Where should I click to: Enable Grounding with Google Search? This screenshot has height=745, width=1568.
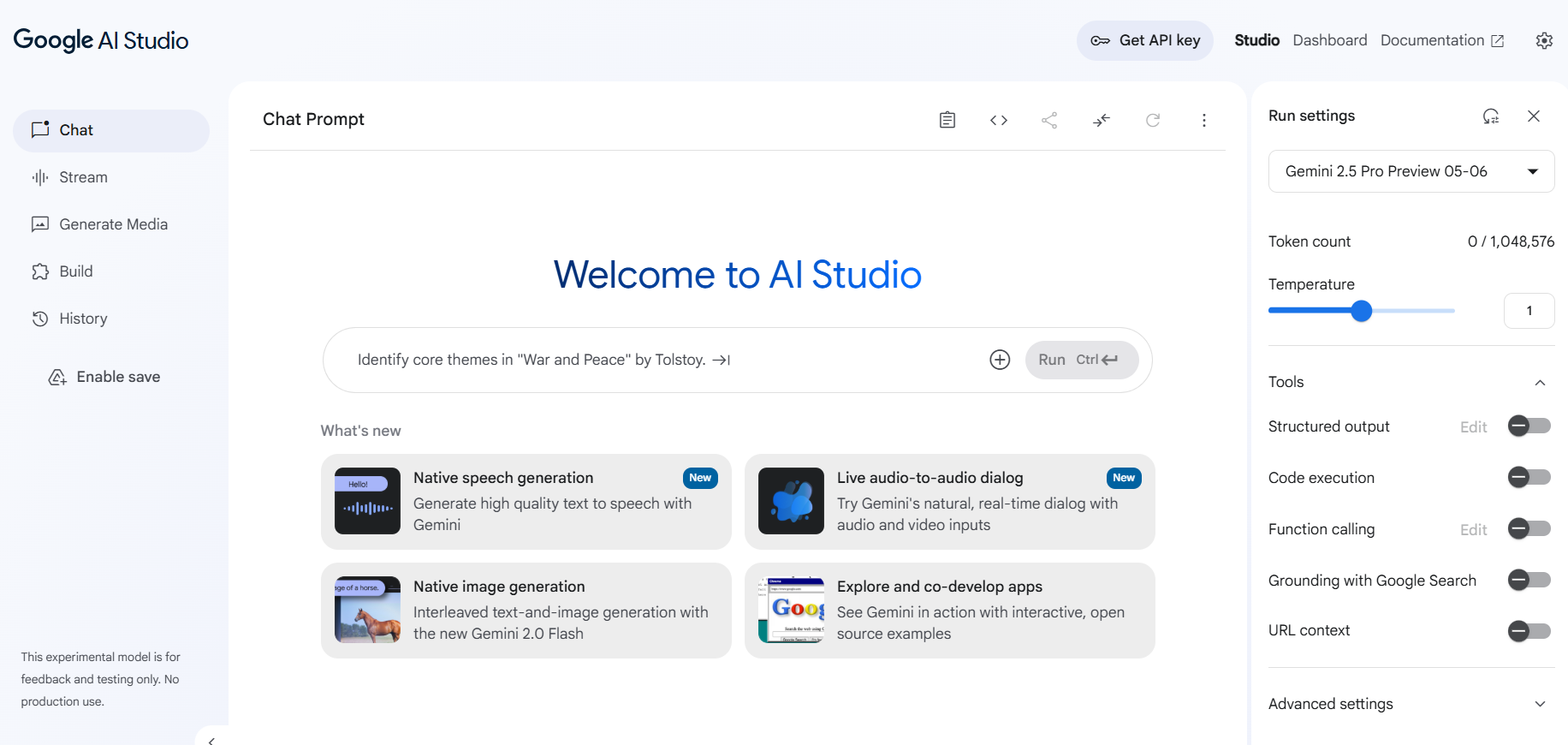pos(1529,580)
